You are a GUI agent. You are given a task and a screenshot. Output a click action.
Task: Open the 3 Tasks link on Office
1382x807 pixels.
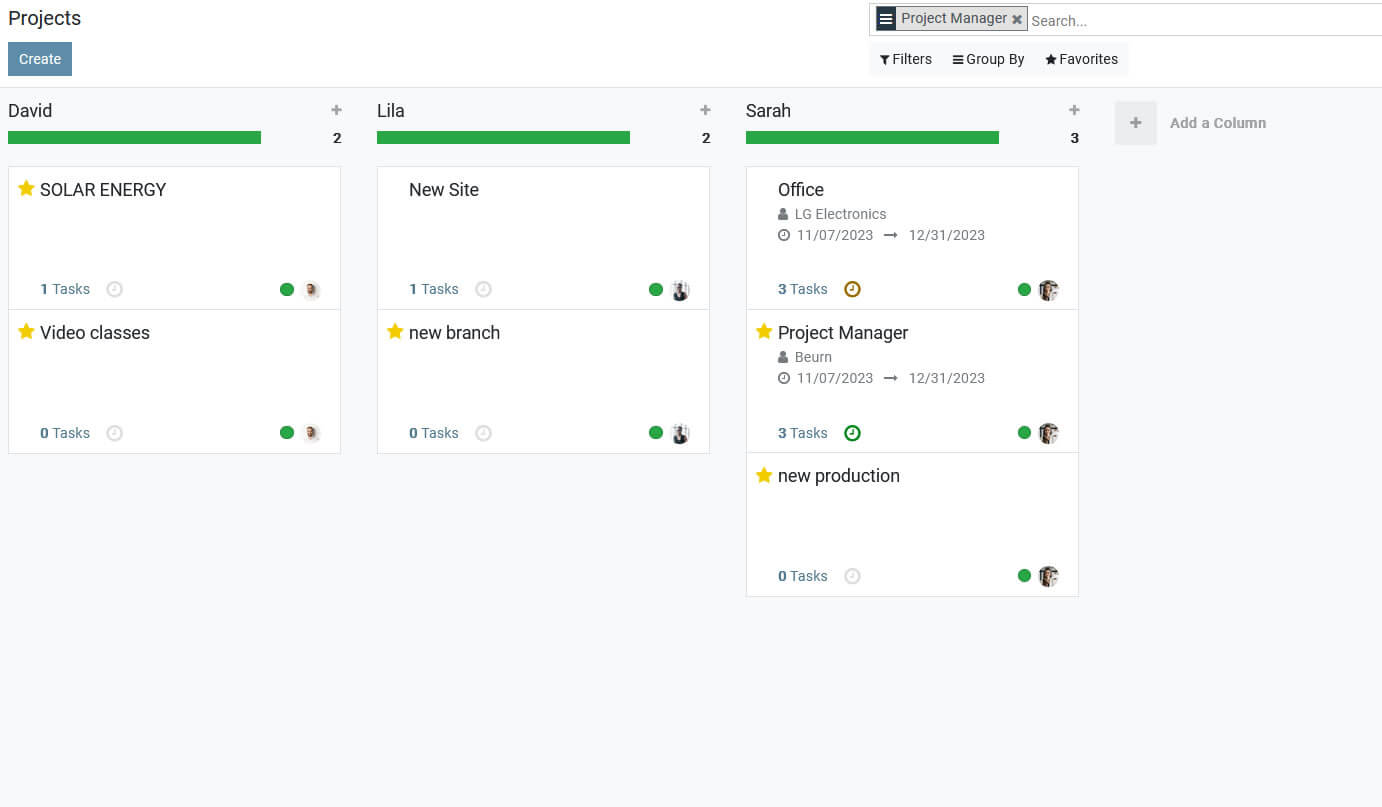[802, 289]
